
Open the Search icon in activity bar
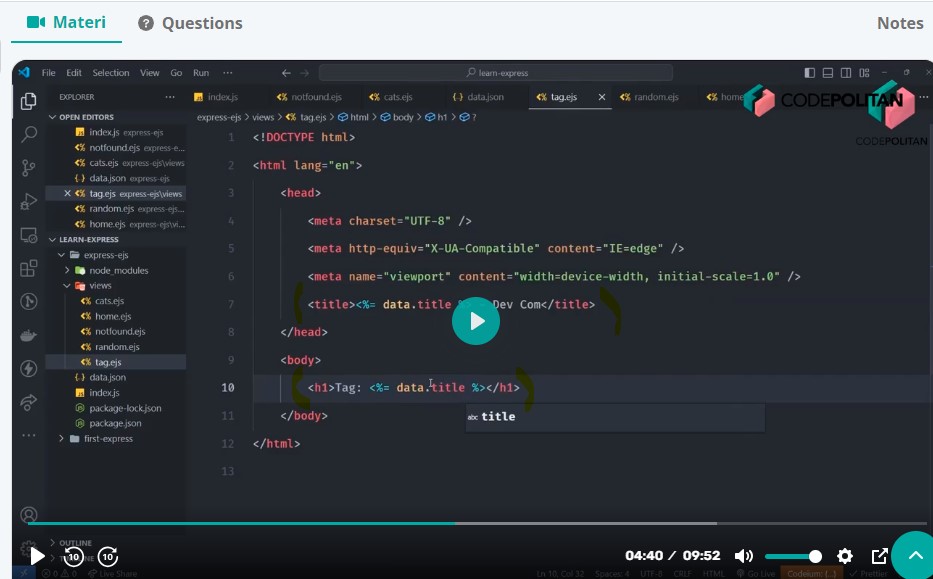(x=29, y=134)
